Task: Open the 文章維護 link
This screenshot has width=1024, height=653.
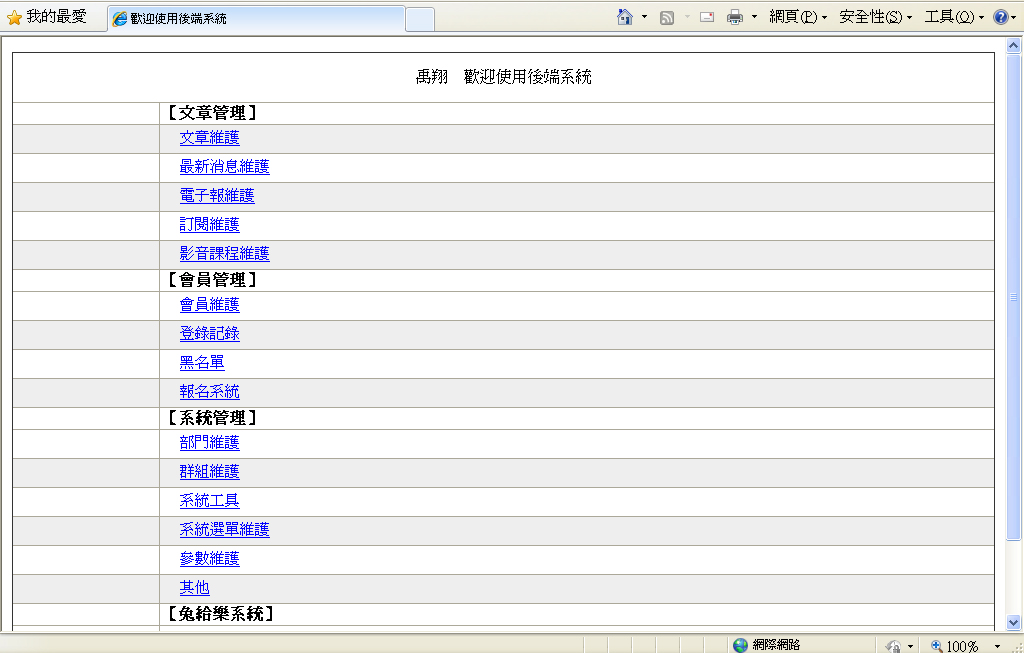Action: point(209,138)
